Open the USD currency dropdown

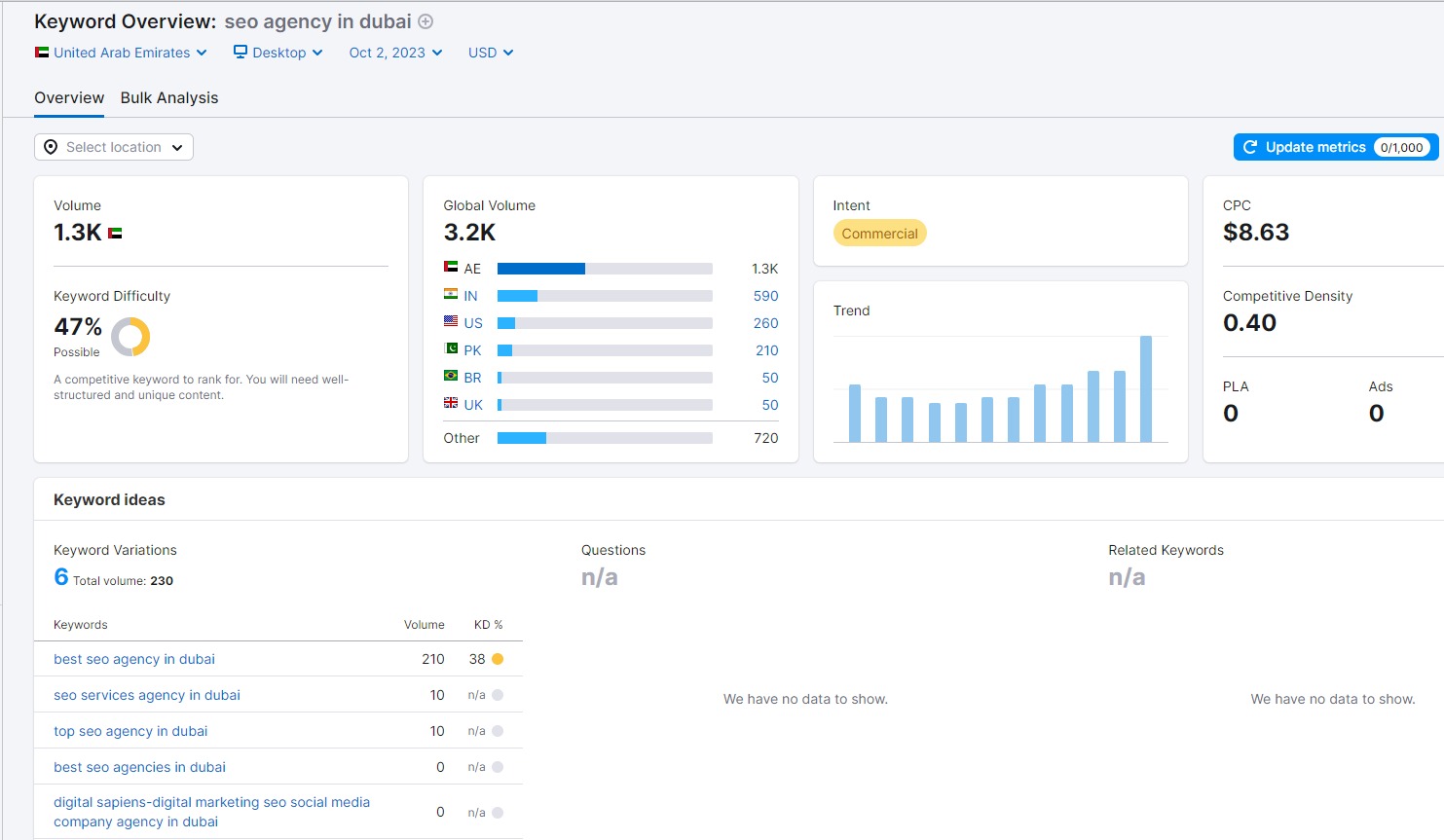coord(491,53)
